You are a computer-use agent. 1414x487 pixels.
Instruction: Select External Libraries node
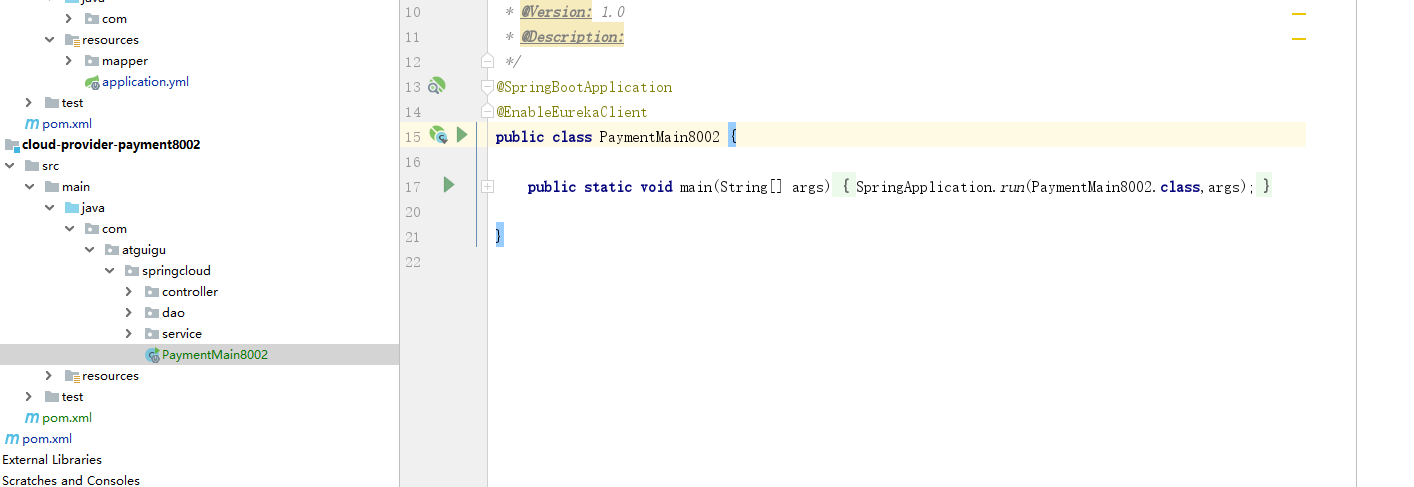[x=52, y=460]
